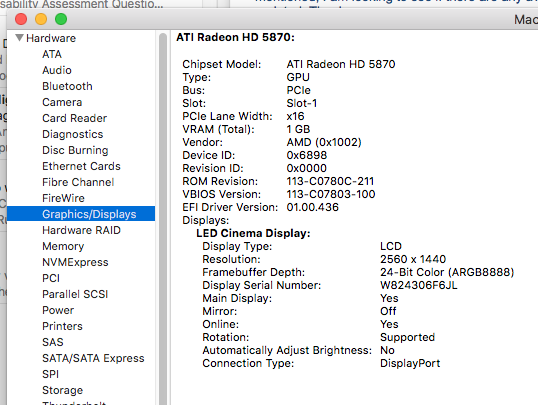Click the VRAM value 1 GB
The height and width of the screenshot is (405, 538).
[x=298, y=129]
